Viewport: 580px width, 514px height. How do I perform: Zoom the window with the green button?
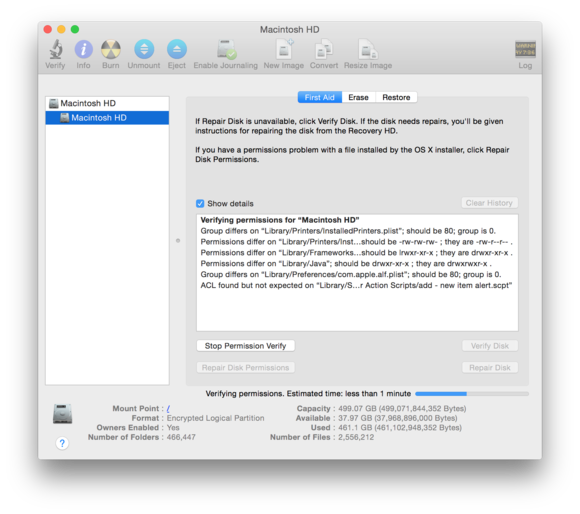tap(75, 29)
